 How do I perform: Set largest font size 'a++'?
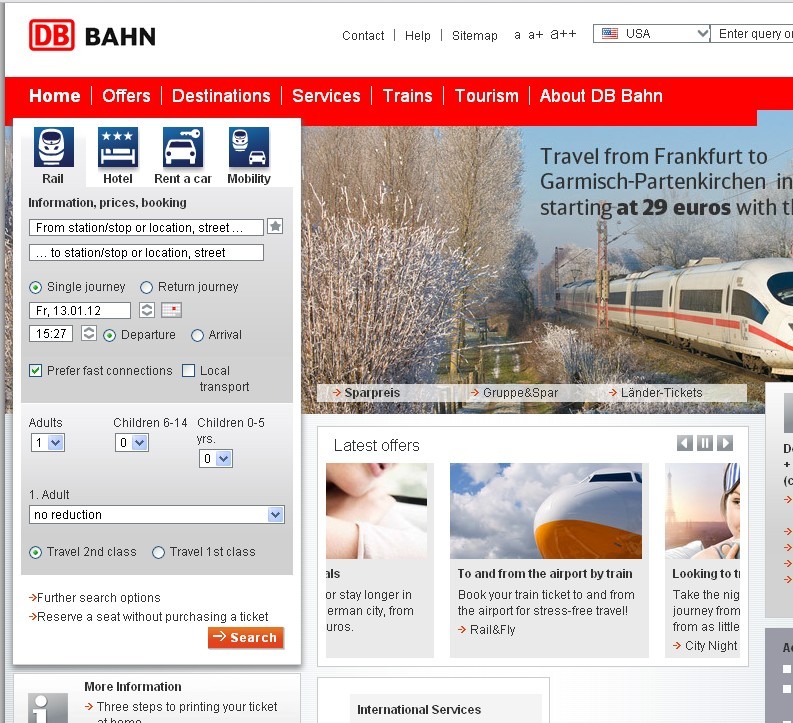pyautogui.click(x=563, y=34)
